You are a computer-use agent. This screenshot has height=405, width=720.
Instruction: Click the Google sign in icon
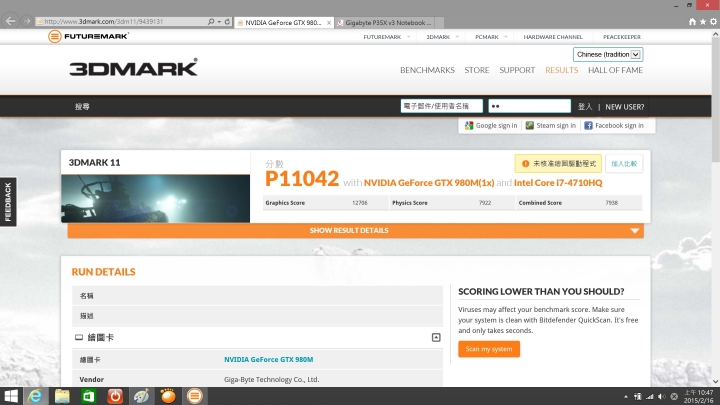[469, 125]
